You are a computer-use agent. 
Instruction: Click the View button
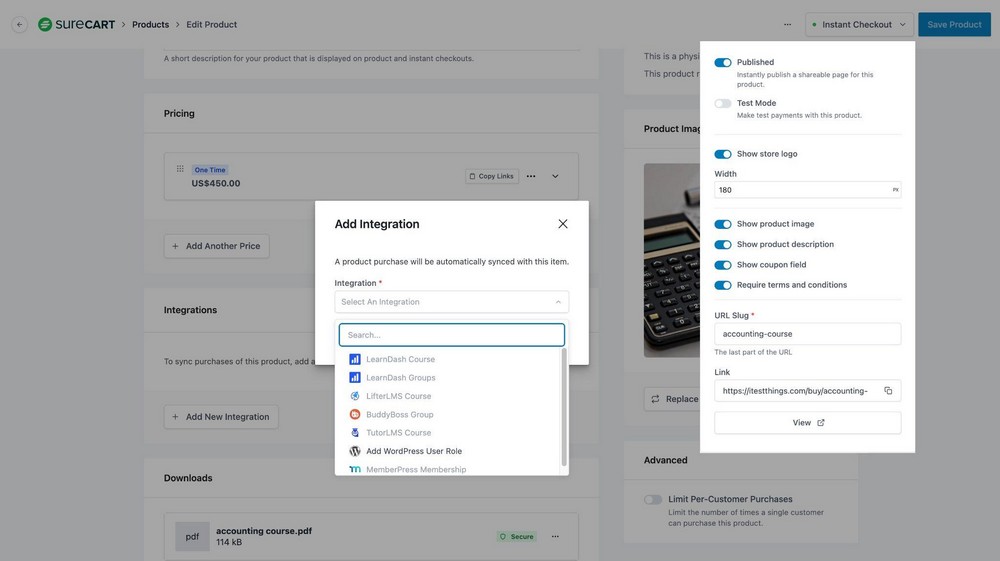807,423
